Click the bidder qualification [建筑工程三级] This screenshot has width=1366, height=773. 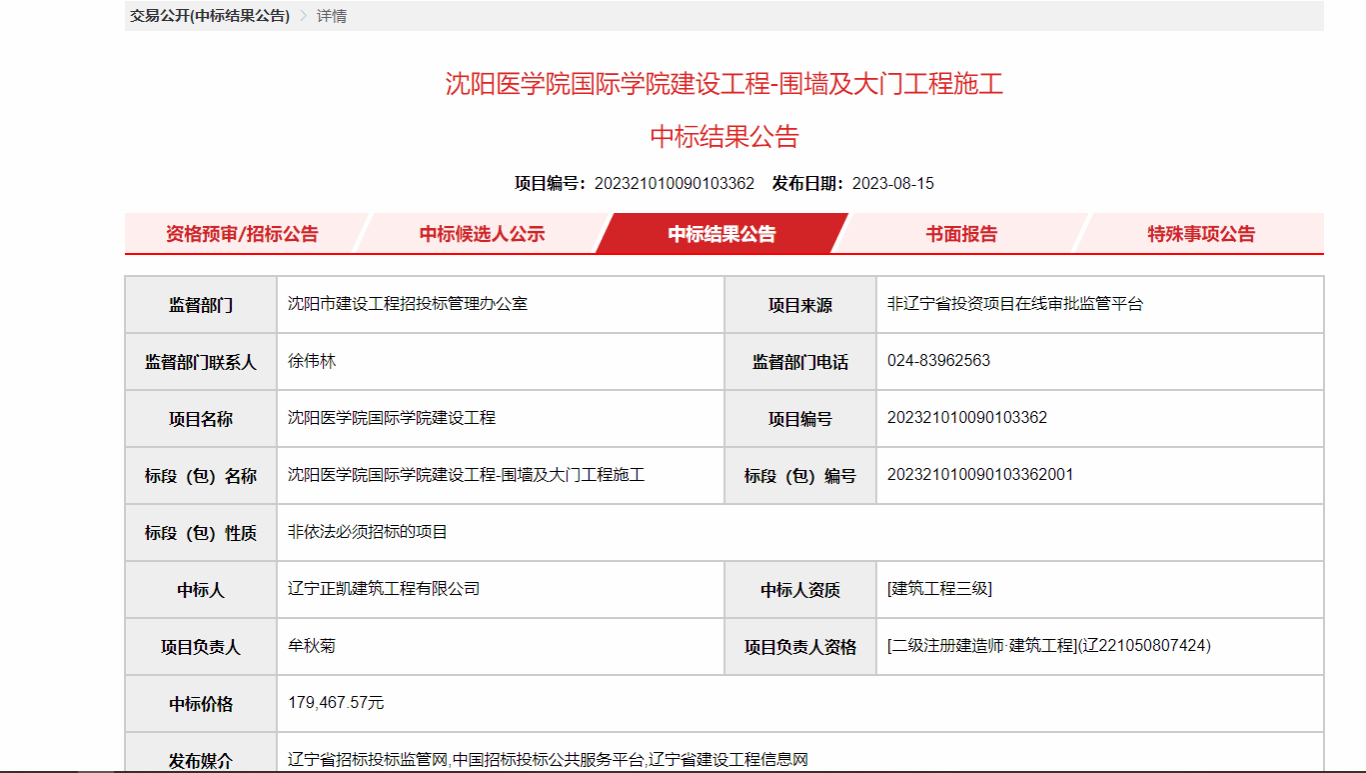coord(939,588)
